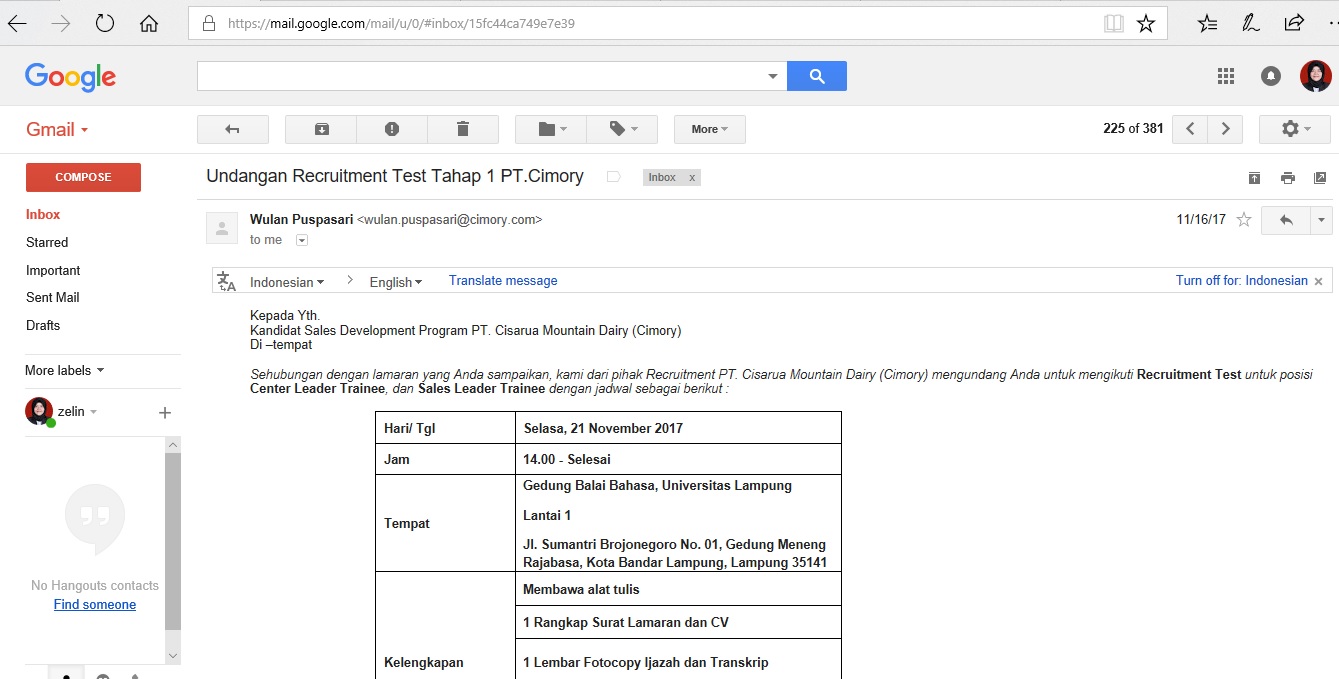Open the More actions dropdown
The width and height of the screenshot is (1339, 679).
pos(710,129)
